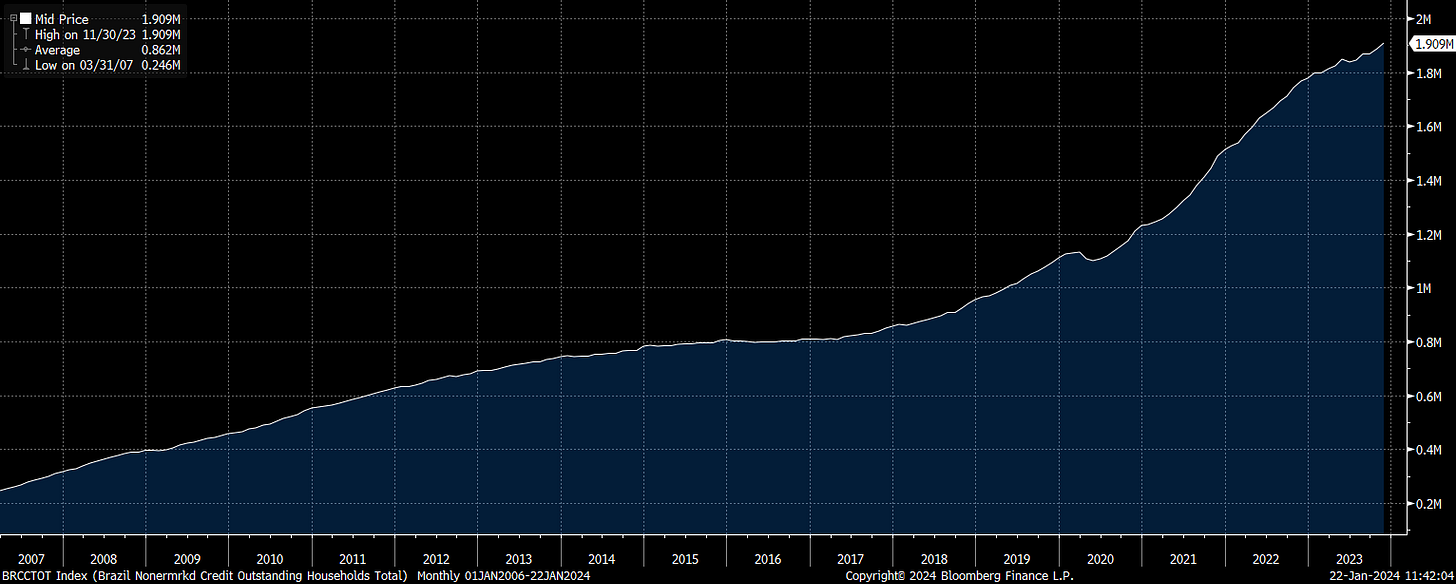Viewport: 1456px width, 584px height.
Task: Click the 2015 x-axis year label
Action: tap(685, 559)
